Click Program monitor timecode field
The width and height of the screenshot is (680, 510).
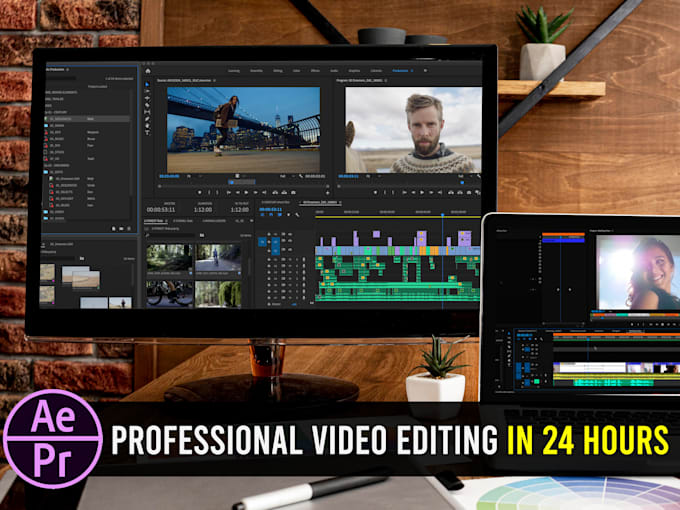(x=349, y=176)
